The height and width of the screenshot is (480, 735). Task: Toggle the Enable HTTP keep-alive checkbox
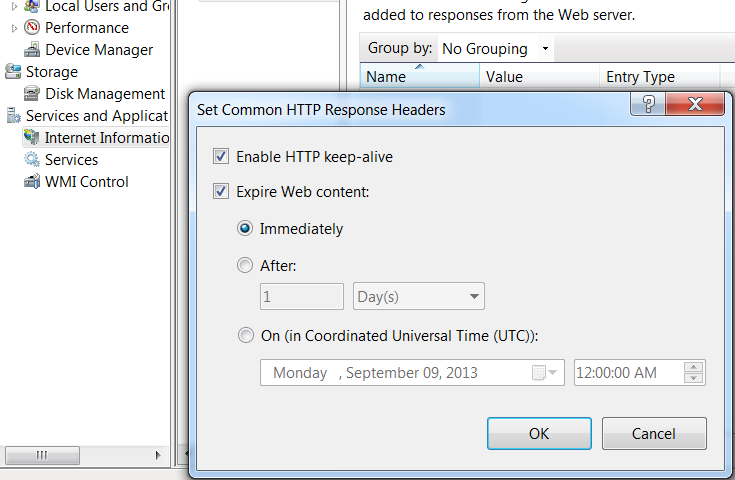(221, 157)
